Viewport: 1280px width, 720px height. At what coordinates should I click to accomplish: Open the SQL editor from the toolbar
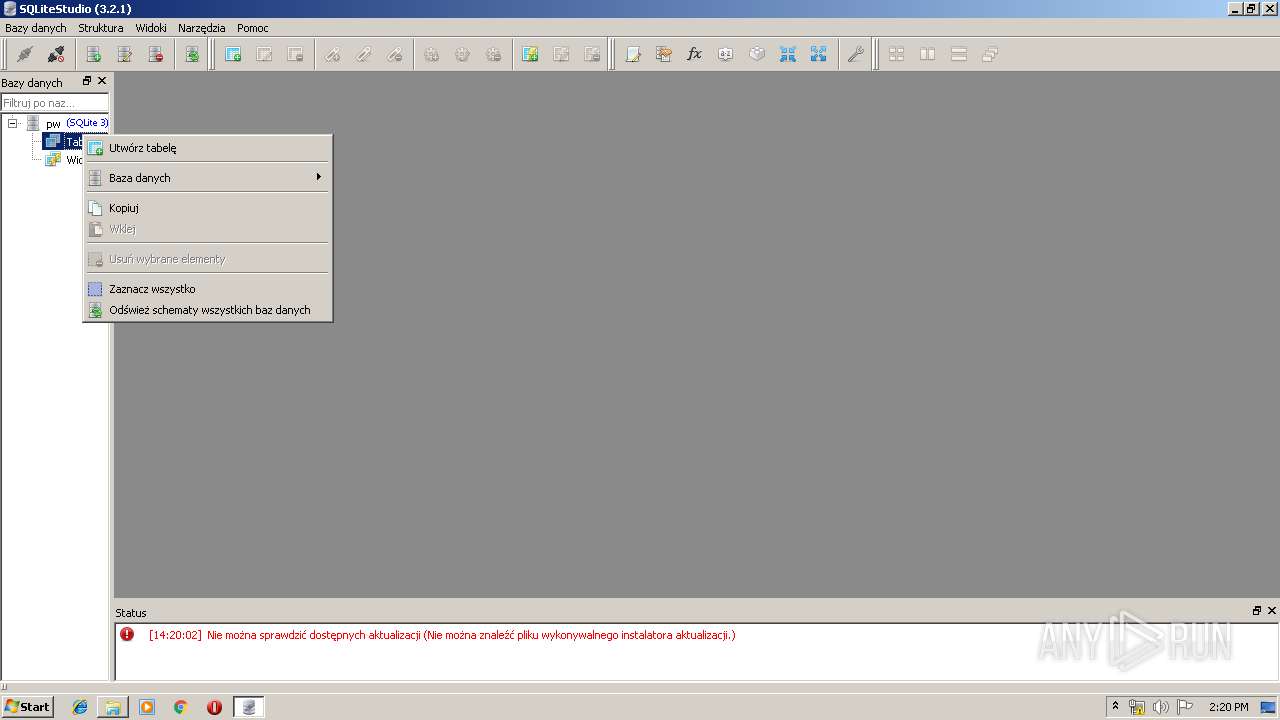pyautogui.click(x=633, y=55)
